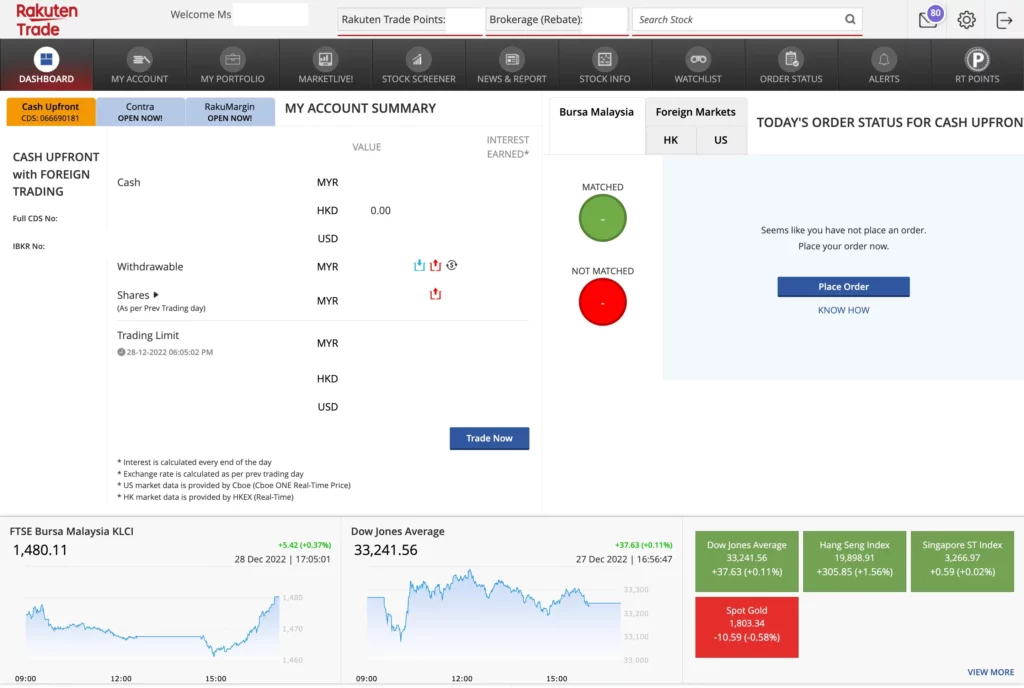1024x688 pixels.
Task: Open the mail inbox with 80 badge
Action: pyautogui.click(x=929, y=19)
